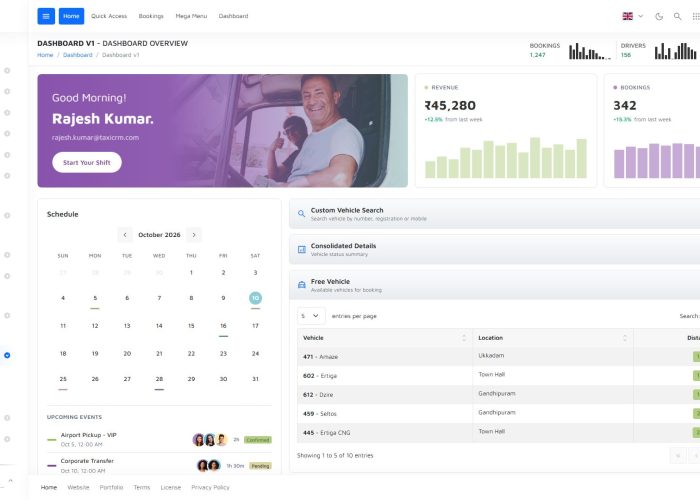700x500 pixels.
Task: Click the Custom Vehicle Search magnifier icon
Action: click(x=302, y=214)
